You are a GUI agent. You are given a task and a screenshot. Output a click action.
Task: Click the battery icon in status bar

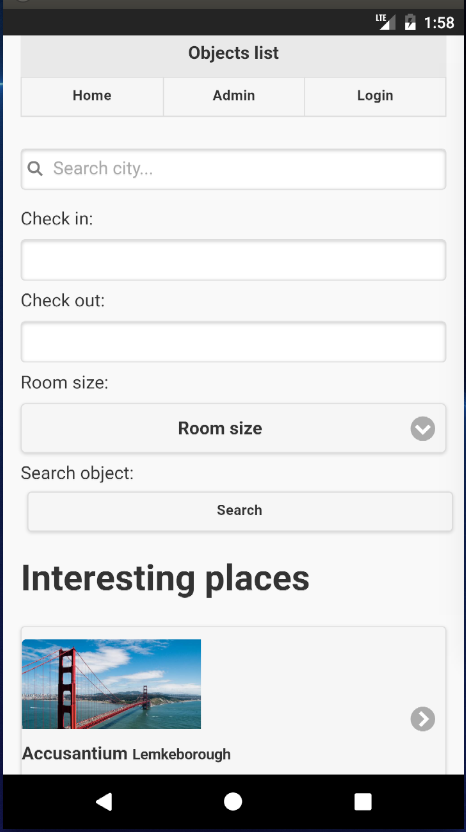click(410, 22)
